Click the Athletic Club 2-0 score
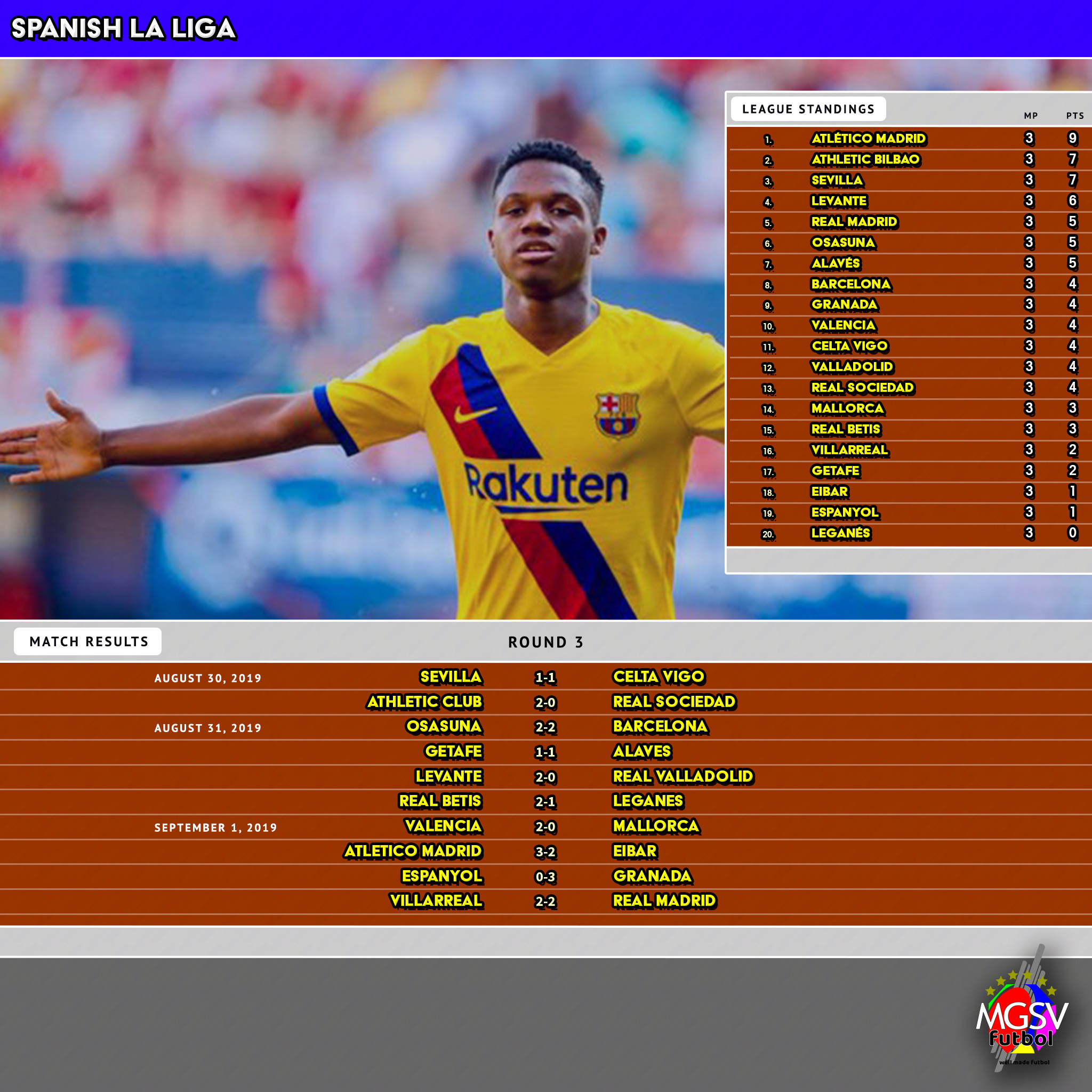1092x1092 pixels. click(x=545, y=703)
